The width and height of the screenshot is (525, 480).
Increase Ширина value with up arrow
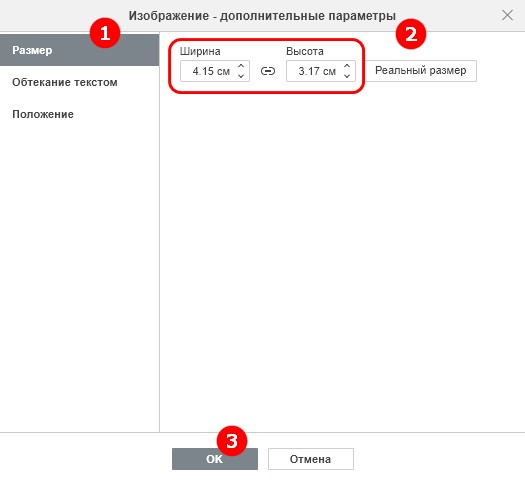point(241,66)
